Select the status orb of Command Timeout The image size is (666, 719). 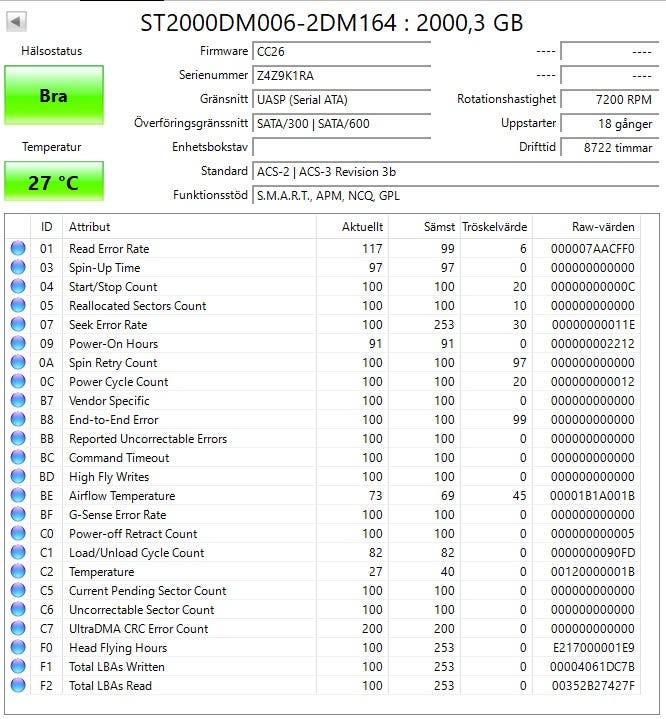pos(18,457)
